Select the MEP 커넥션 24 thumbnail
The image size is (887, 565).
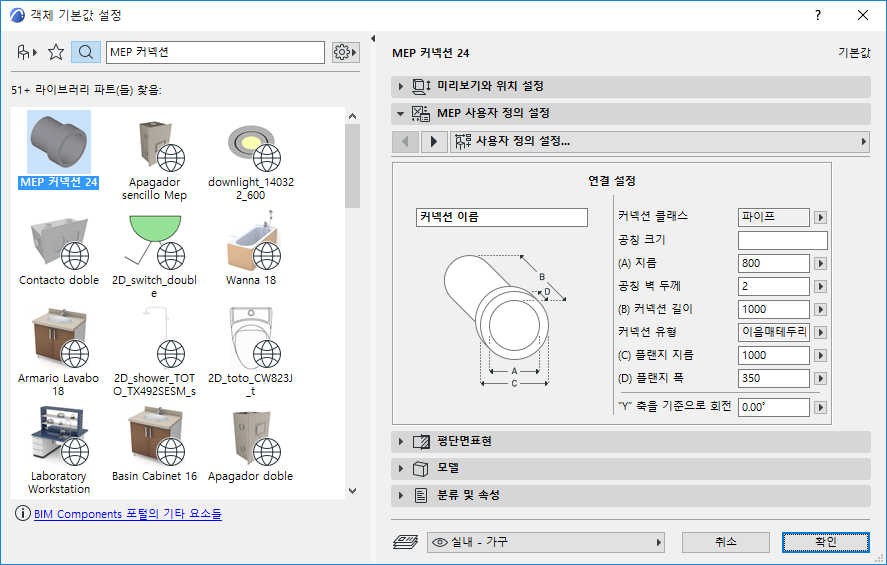coord(59,142)
